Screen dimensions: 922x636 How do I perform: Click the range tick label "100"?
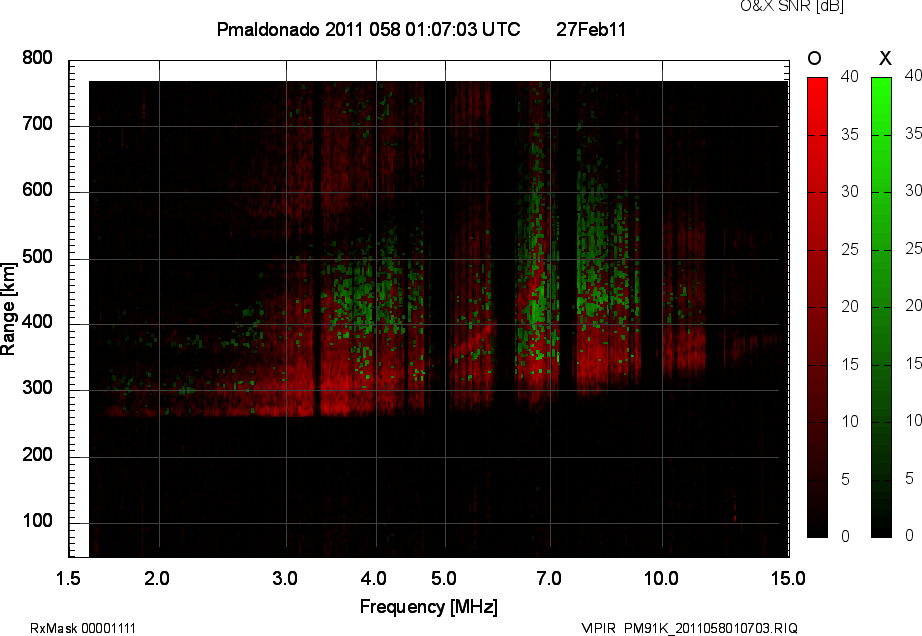38,521
